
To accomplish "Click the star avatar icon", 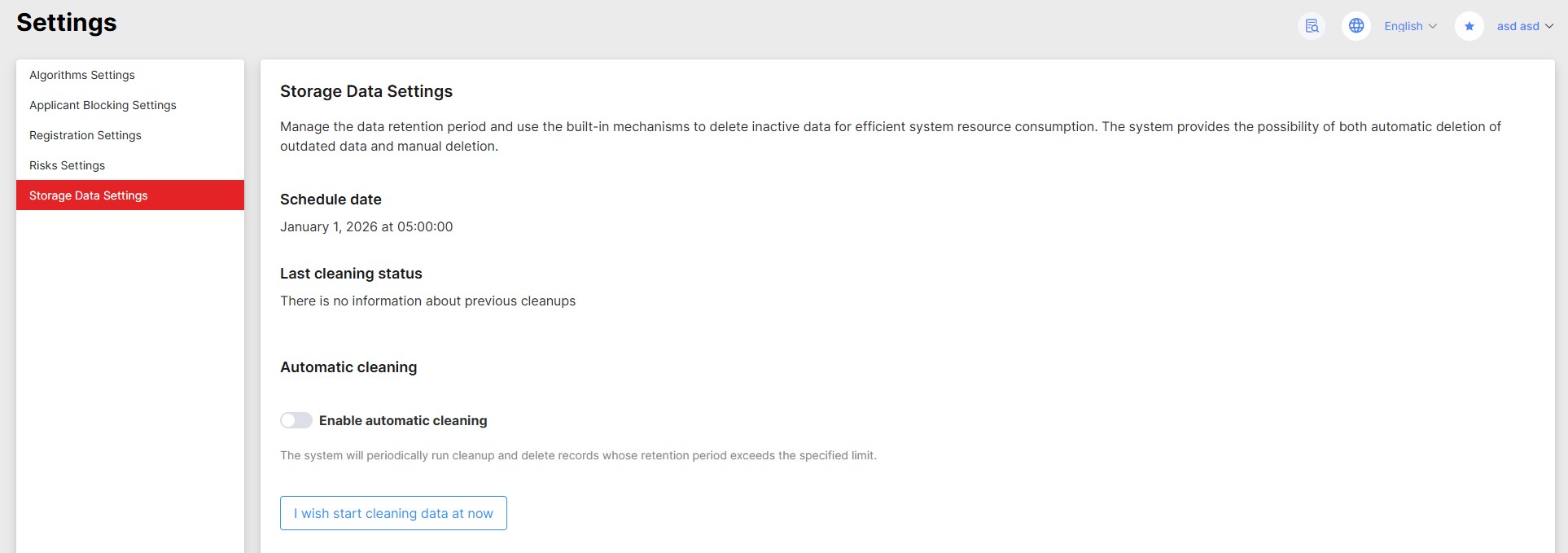I will 1469,26.
